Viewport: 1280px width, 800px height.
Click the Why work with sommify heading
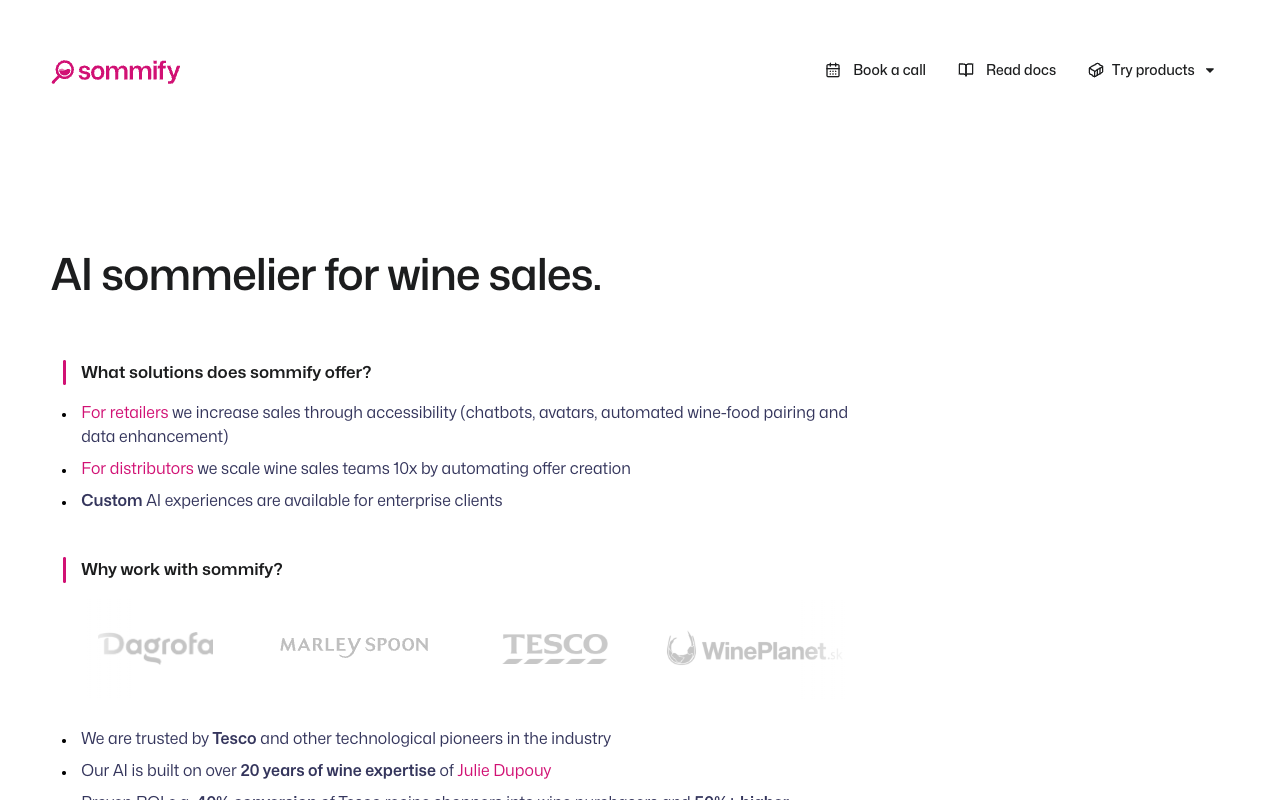[x=182, y=570]
